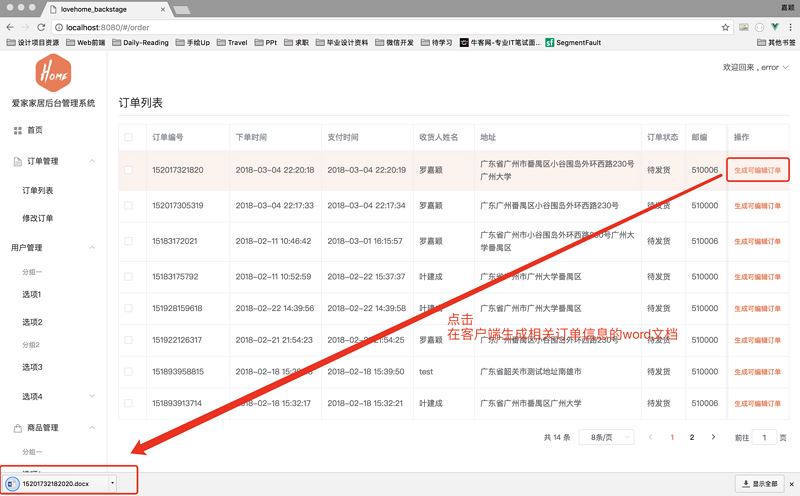Check the box for order 15183172021
Image resolution: width=800 pixels, height=496 pixels.
pyautogui.click(x=129, y=241)
